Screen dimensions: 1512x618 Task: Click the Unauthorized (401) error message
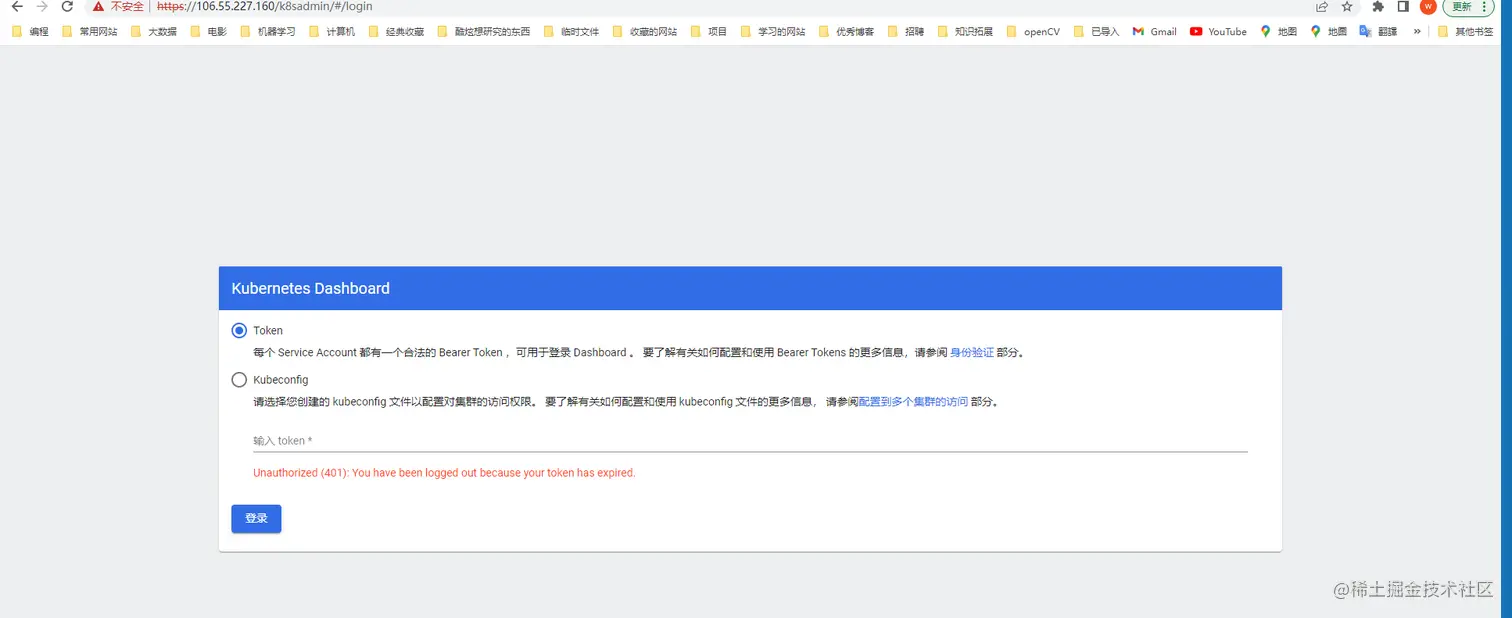click(x=444, y=473)
